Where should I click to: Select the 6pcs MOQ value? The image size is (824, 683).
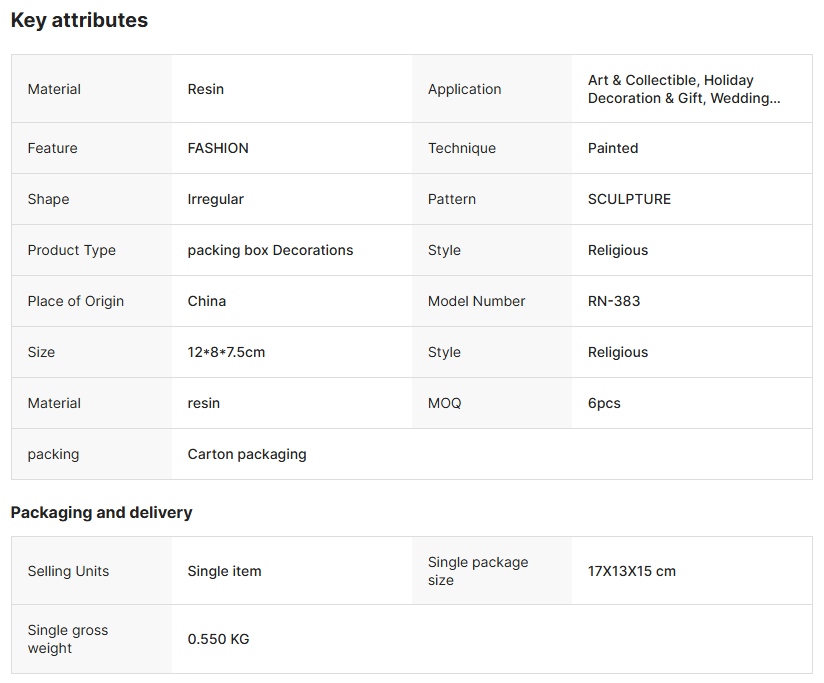pos(604,403)
